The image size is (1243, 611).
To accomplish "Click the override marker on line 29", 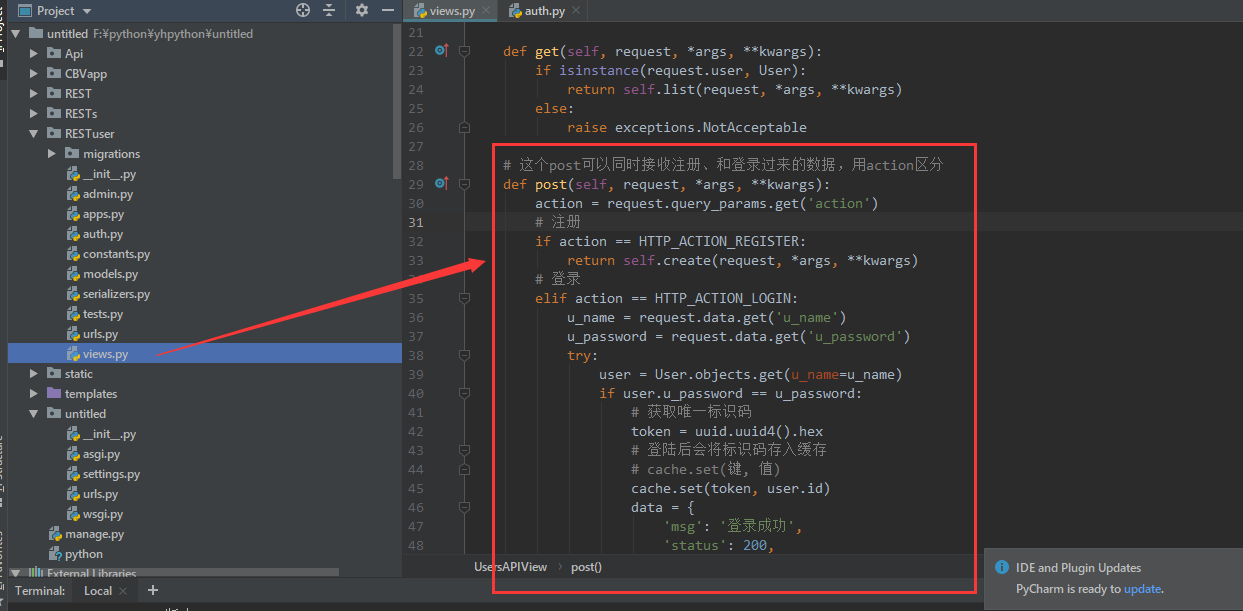I will tap(441, 183).
